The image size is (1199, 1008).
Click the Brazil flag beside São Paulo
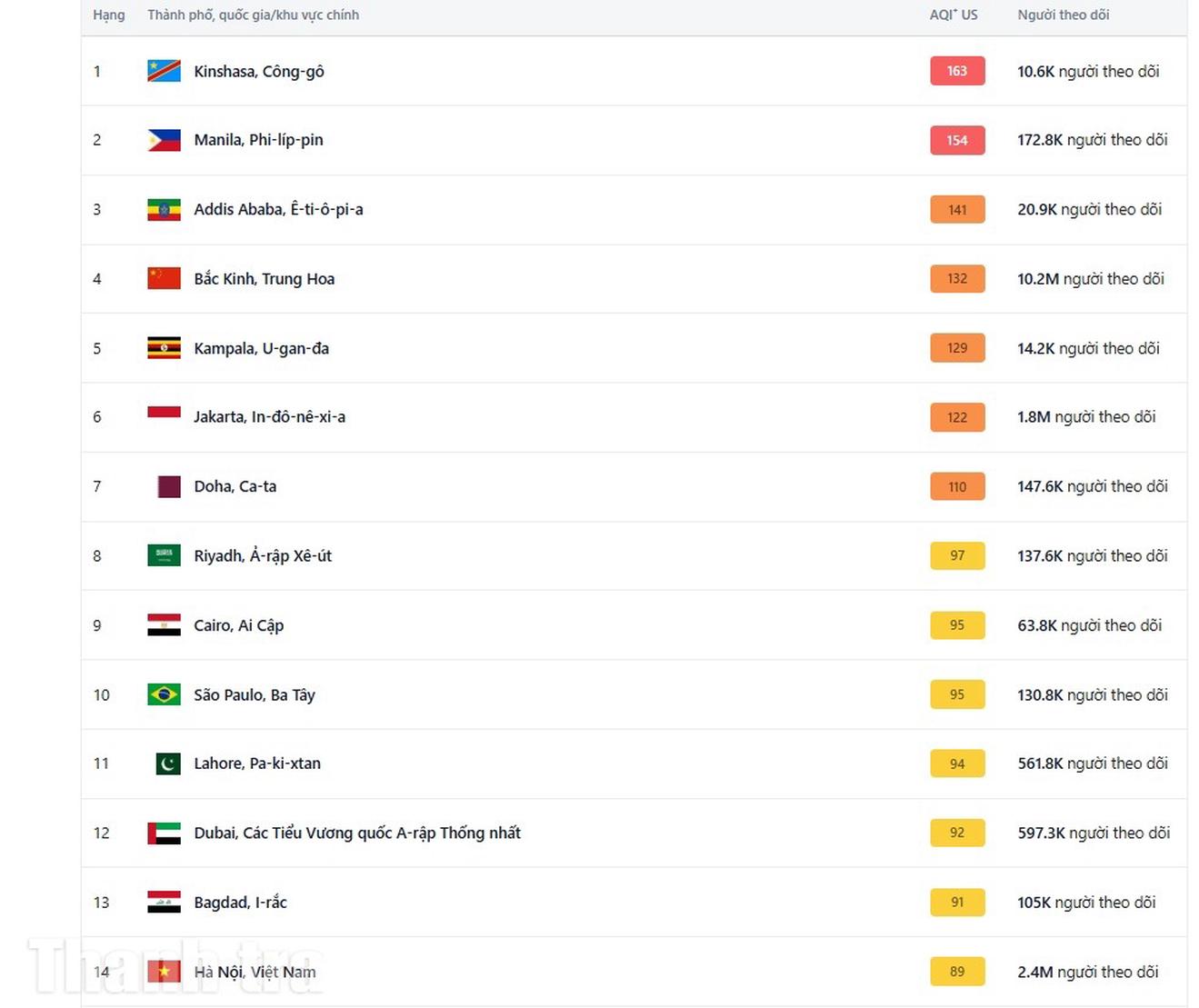(x=164, y=694)
